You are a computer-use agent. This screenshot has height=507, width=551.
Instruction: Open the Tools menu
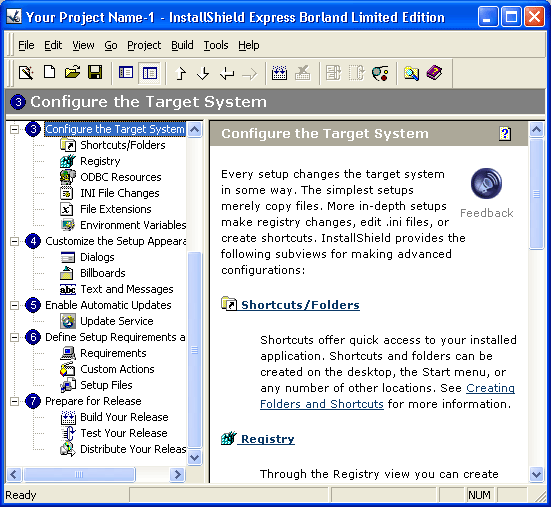click(x=216, y=45)
